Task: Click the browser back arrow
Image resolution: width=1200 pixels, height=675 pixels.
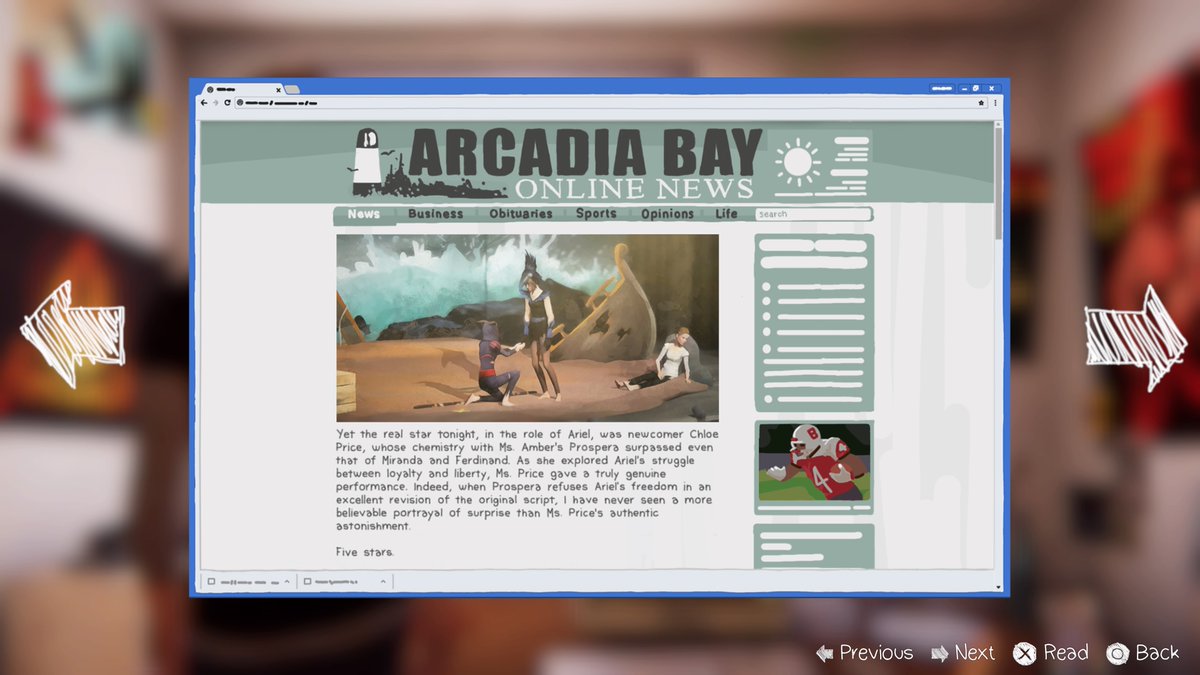Action: [x=204, y=103]
